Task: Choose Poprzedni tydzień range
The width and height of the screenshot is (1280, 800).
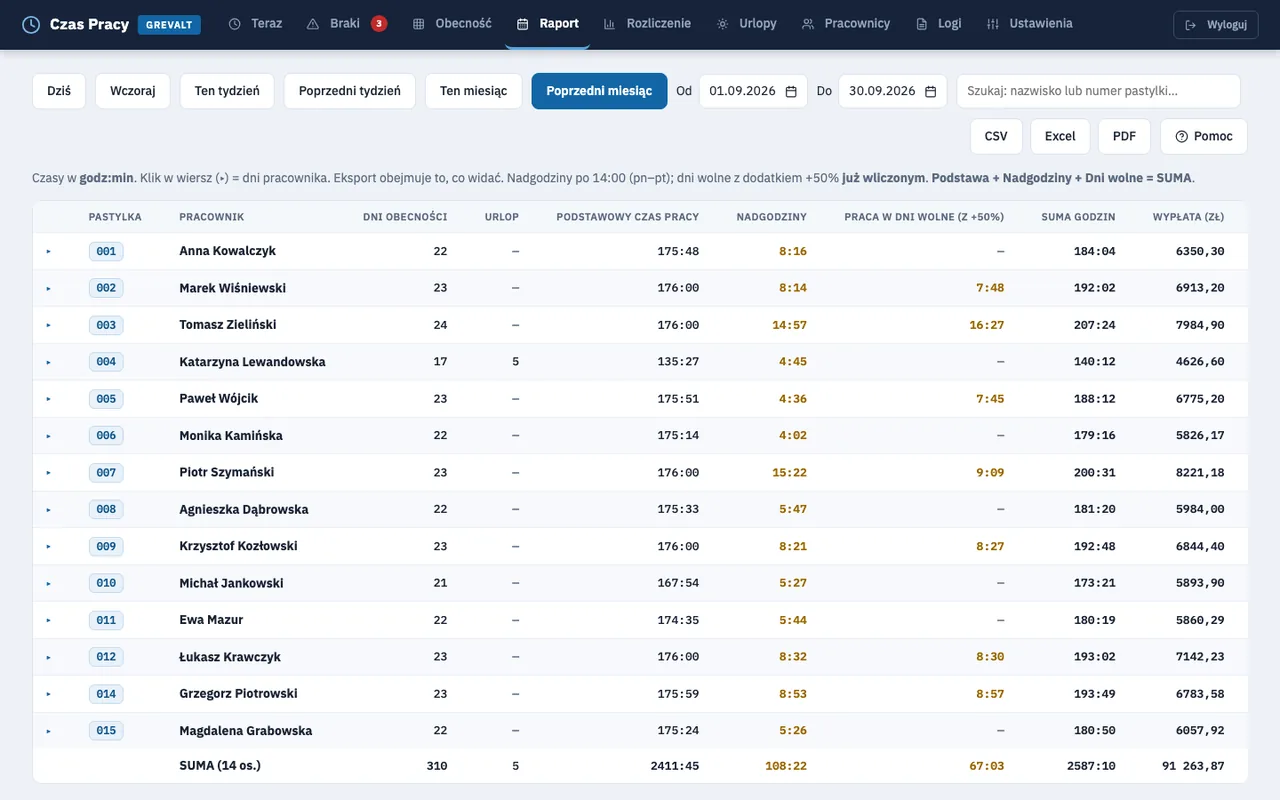Action: click(x=350, y=91)
